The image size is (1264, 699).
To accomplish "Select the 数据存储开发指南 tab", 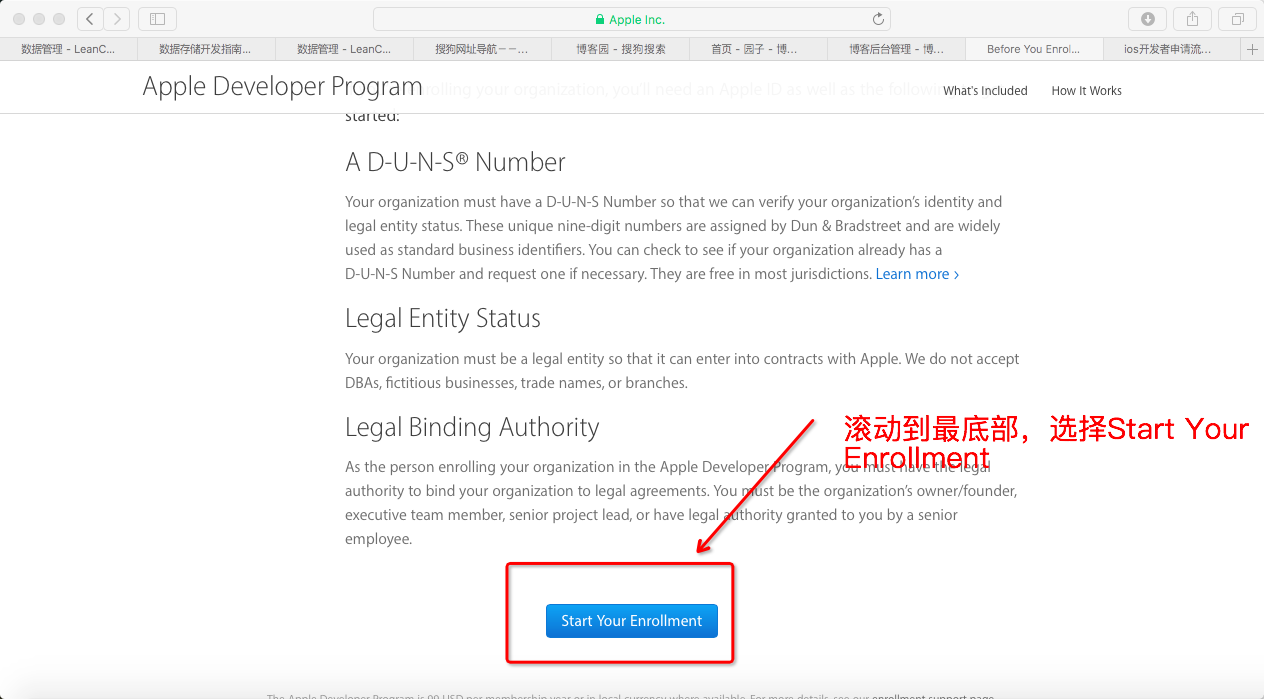I will [x=205, y=49].
